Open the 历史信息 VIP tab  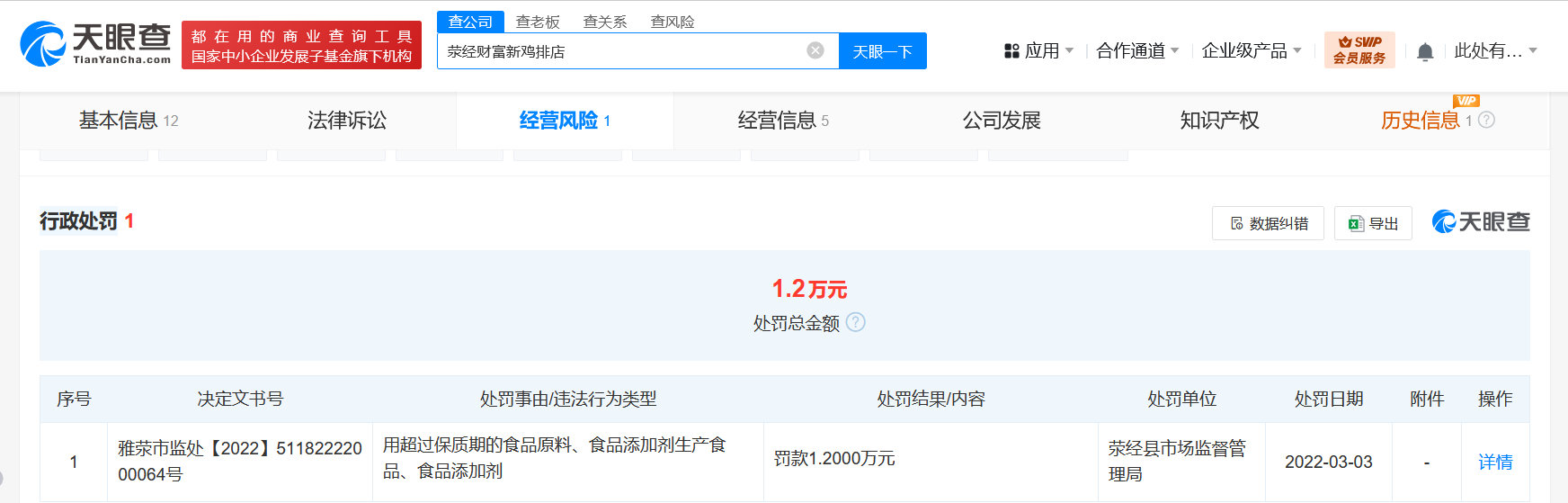tap(1421, 121)
